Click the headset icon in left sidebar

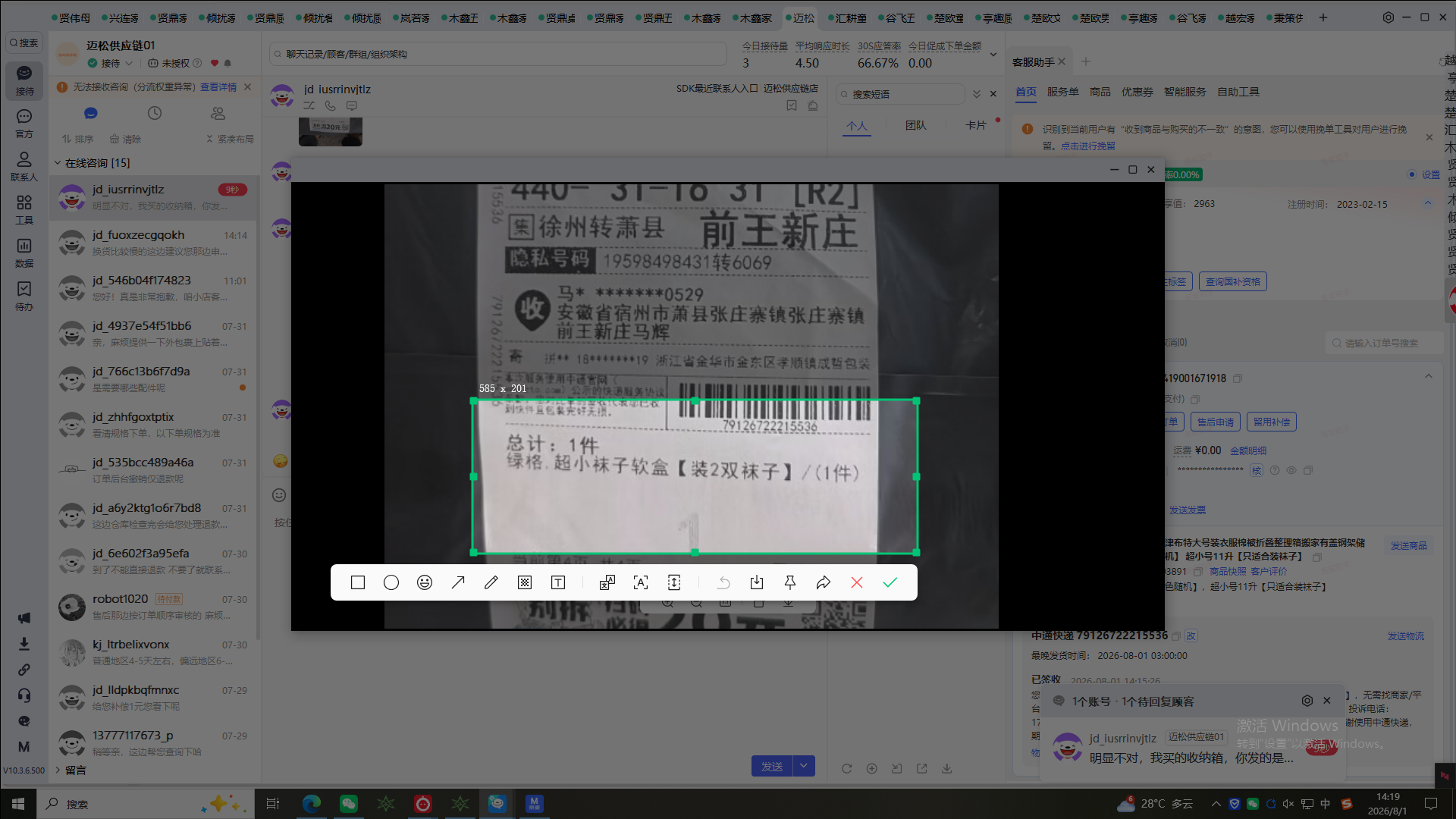coord(24,695)
